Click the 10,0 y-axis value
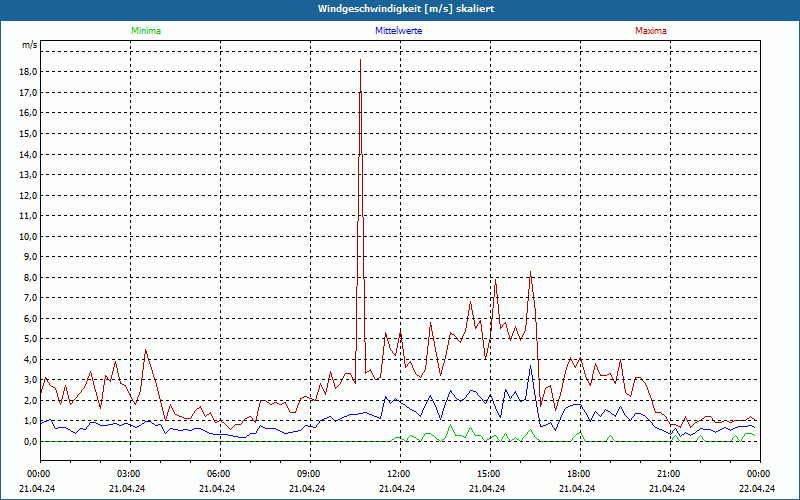 click(28, 236)
